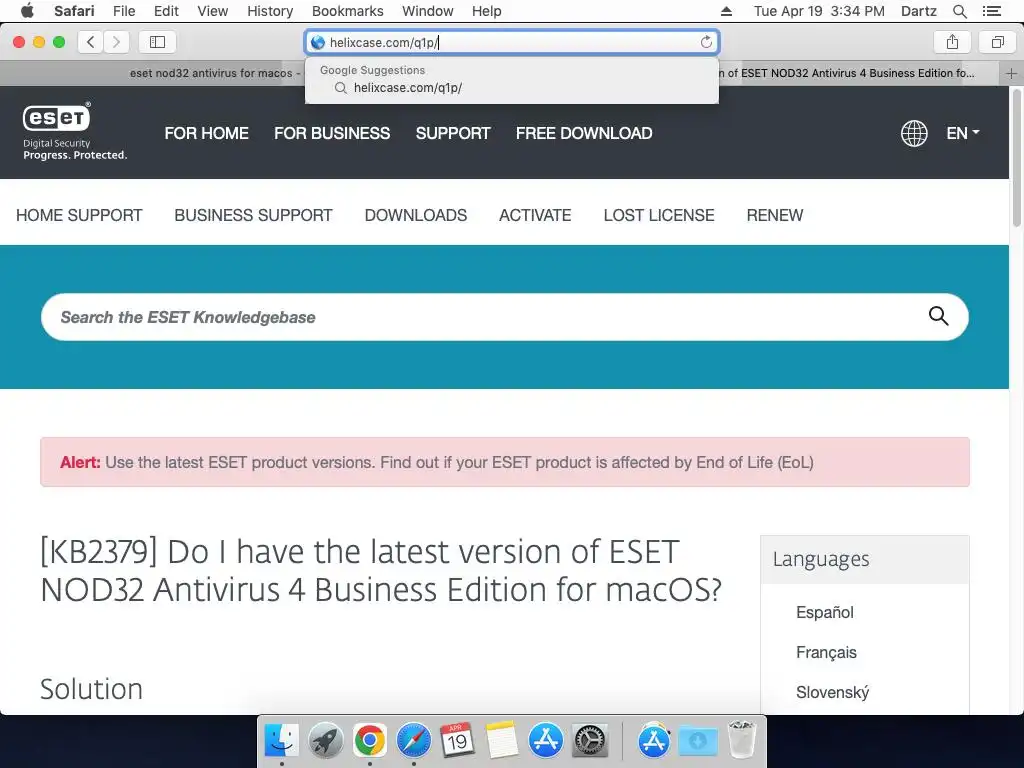Image resolution: width=1024 pixels, height=768 pixels.
Task: Open the LOST LICENSE link
Action: point(658,215)
